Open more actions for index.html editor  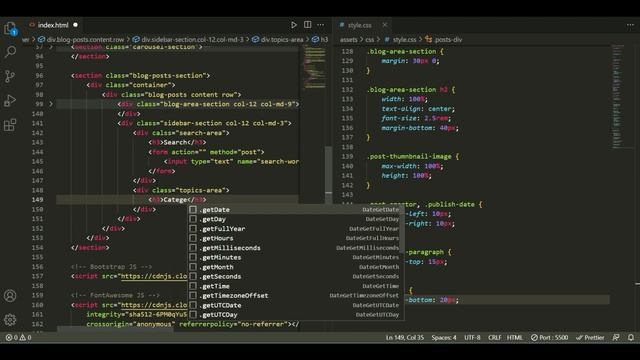pos(321,25)
